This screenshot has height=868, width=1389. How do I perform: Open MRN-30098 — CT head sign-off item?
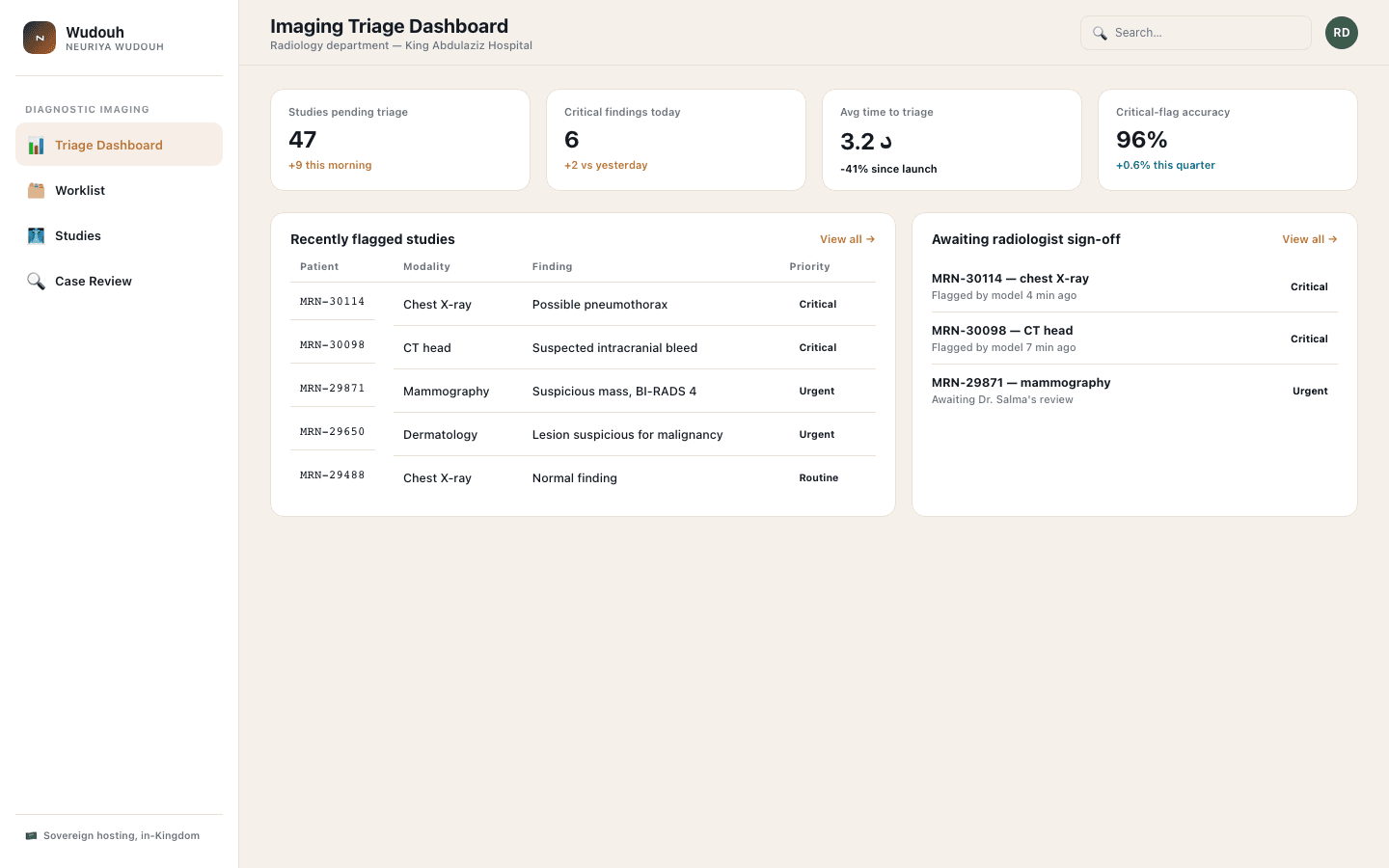click(1134, 339)
